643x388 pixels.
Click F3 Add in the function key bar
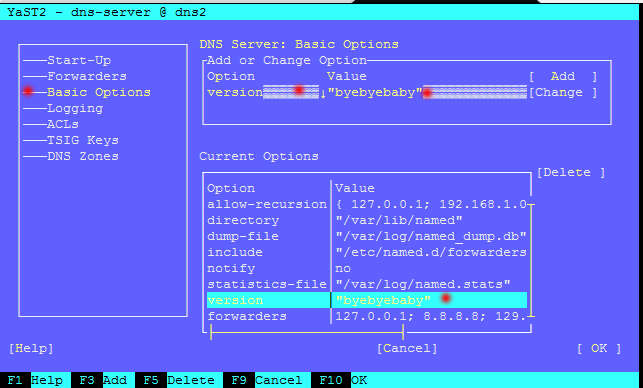click(x=103, y=380)
